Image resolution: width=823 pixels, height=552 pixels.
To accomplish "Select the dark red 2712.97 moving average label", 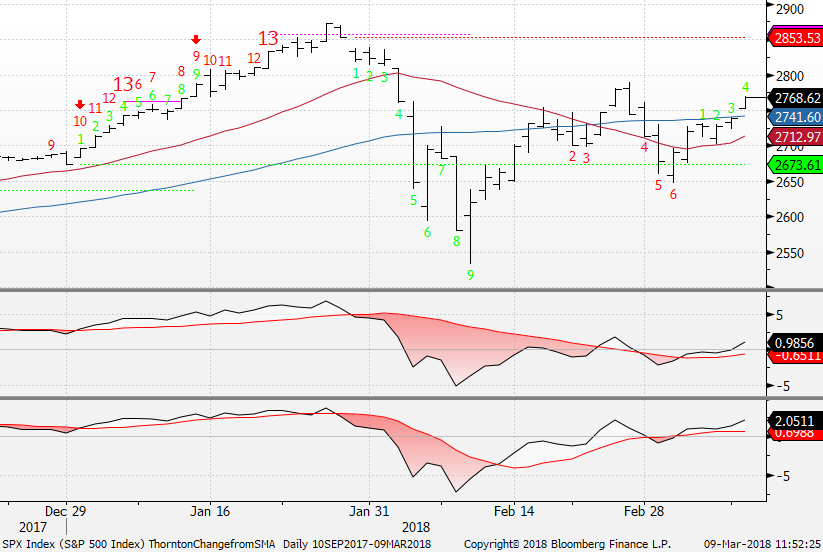I will click(x=797, y=137).
